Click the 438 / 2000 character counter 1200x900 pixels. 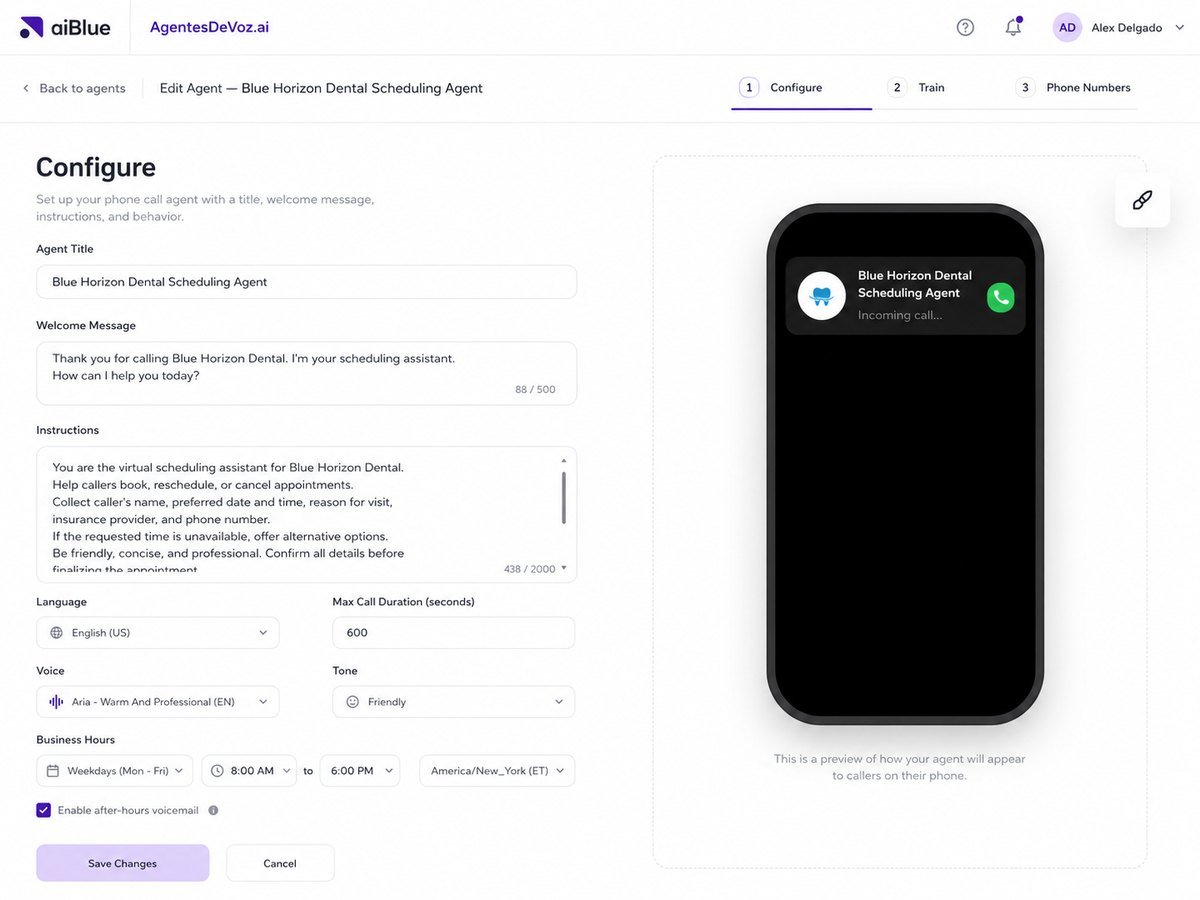[529, 569]
